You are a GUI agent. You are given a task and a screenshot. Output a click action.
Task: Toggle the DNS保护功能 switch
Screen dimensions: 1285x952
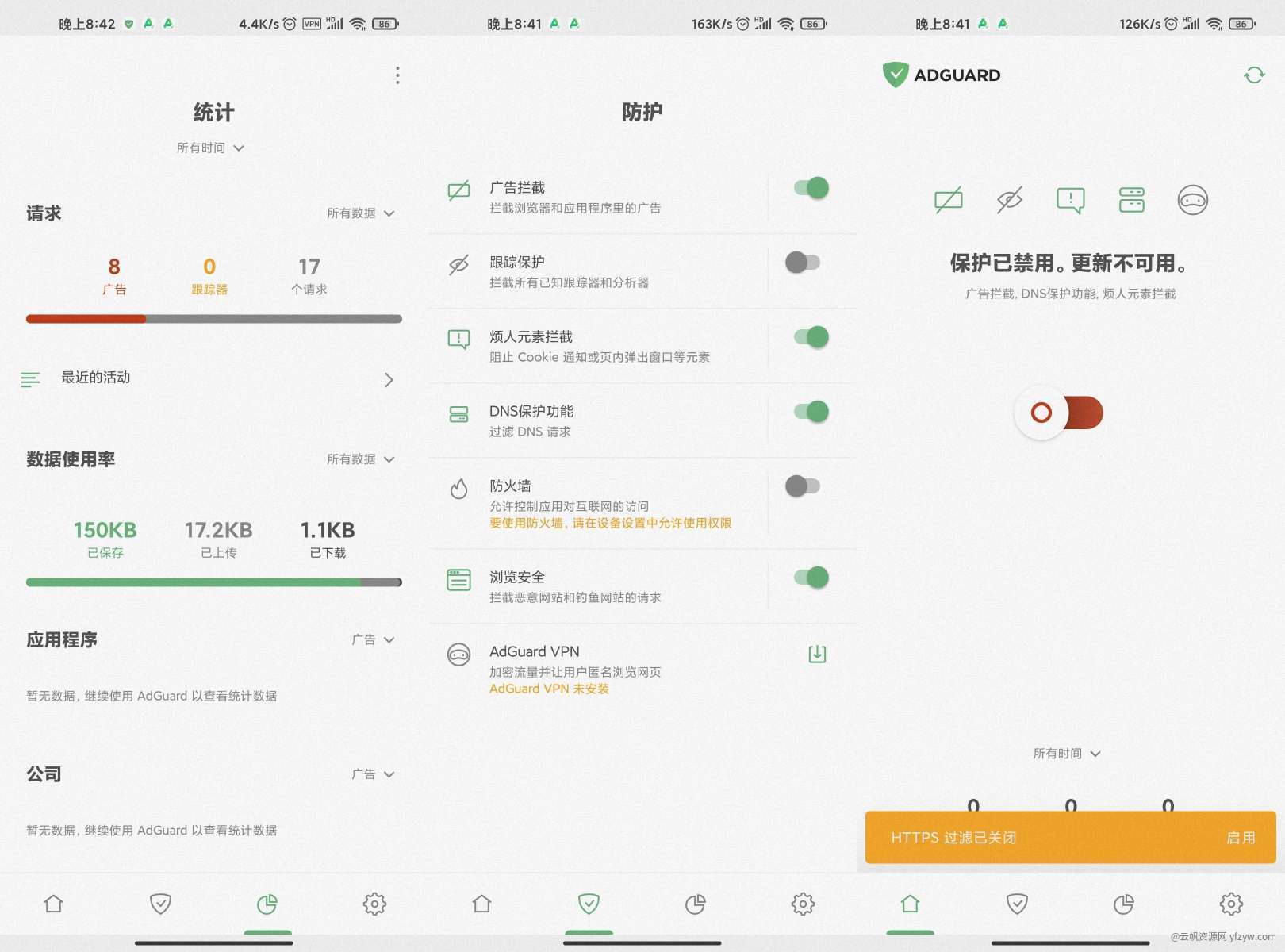point(811,412)
